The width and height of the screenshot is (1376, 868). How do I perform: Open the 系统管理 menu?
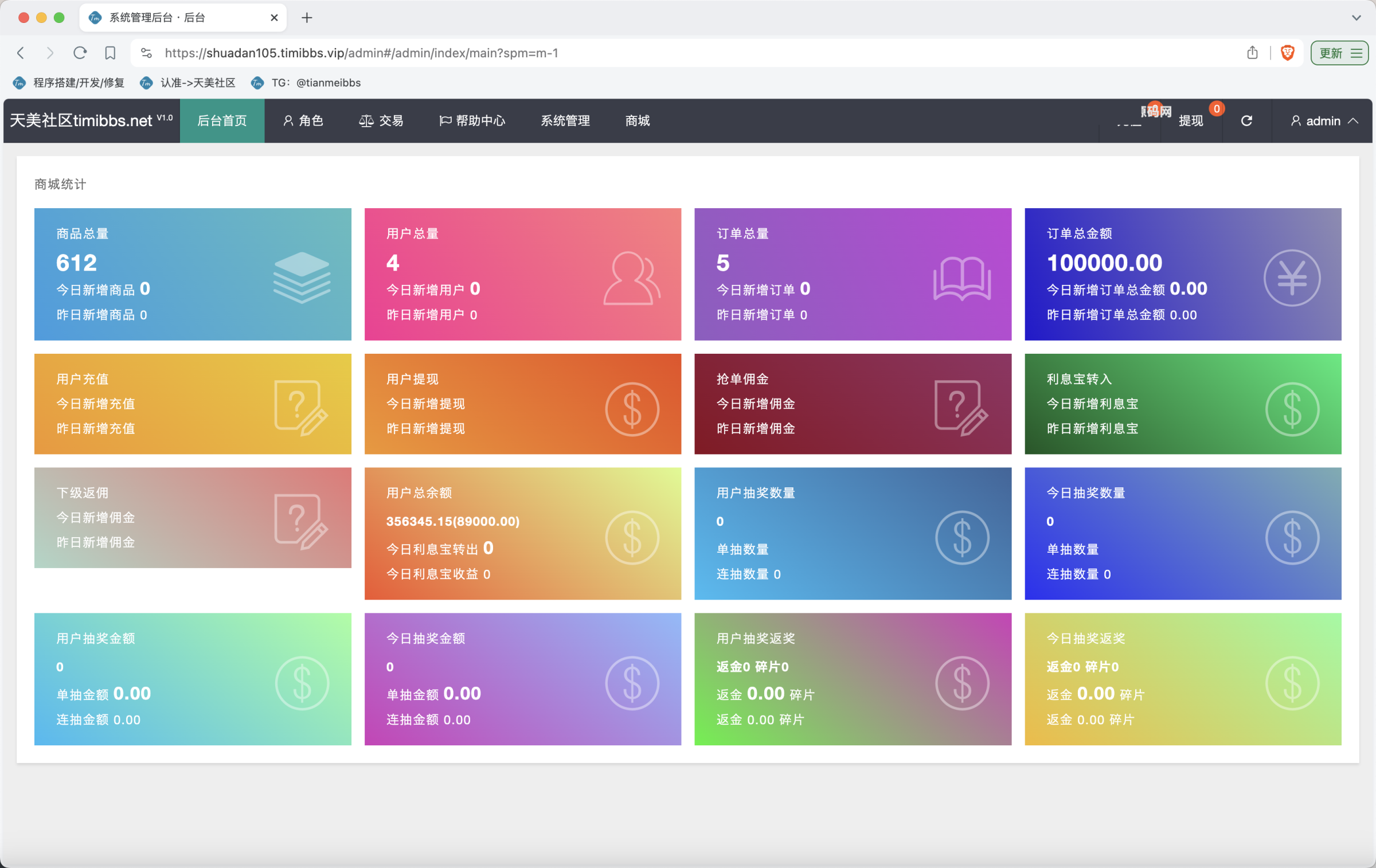(565, 121)
